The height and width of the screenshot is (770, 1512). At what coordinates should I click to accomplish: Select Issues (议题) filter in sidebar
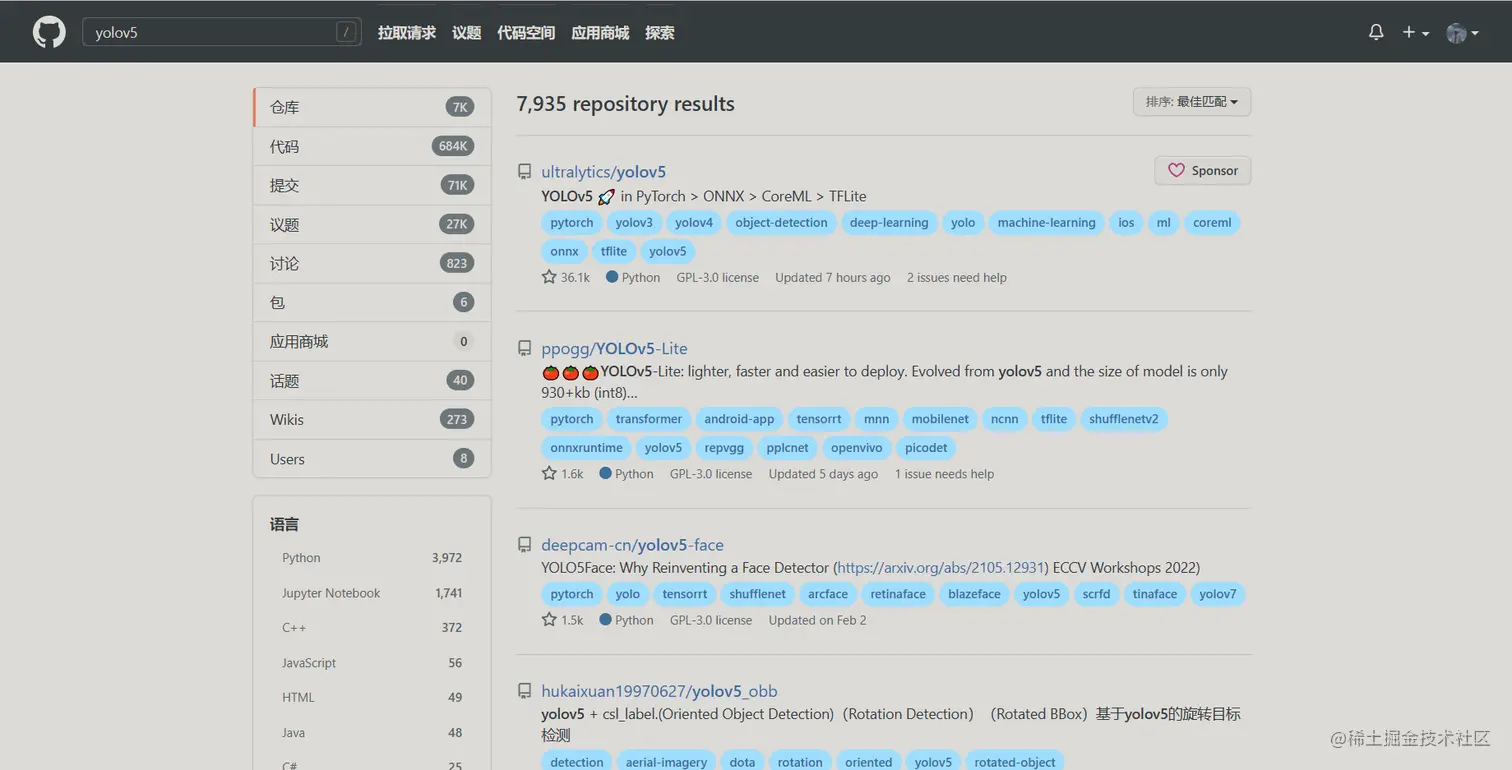tap(372, 224)
